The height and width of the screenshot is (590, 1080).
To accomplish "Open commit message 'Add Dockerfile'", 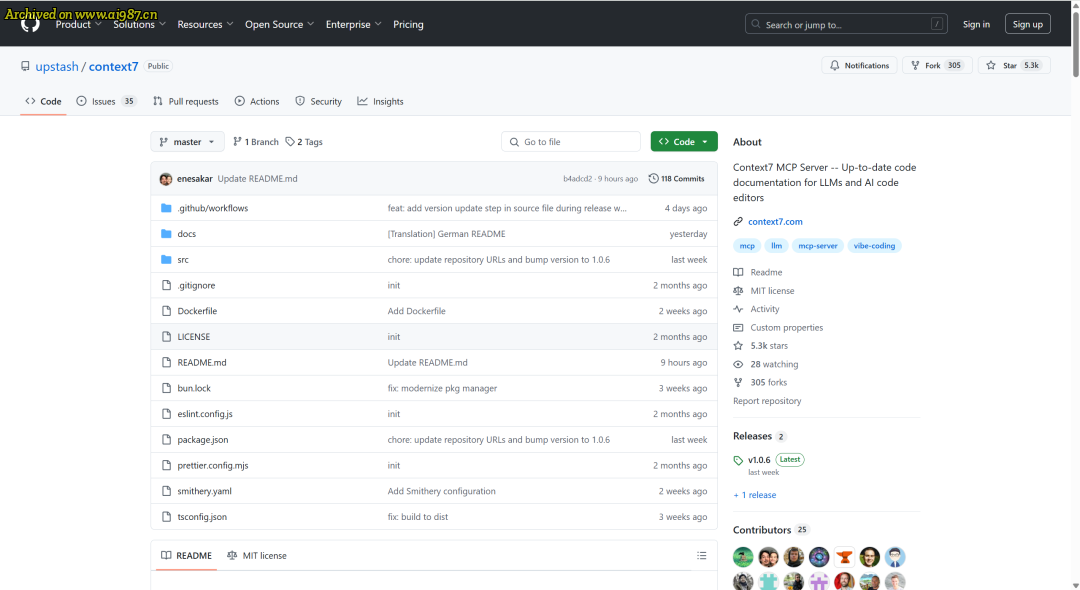I will (417, 311).
